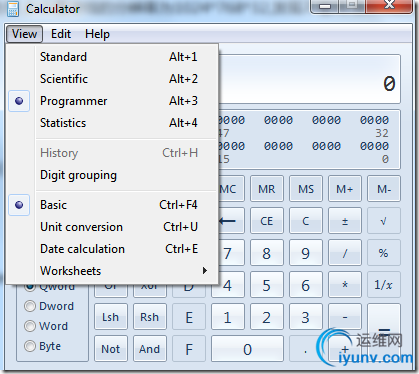
Task: Switch to Statistics mode
Action: tap(112, 123)
